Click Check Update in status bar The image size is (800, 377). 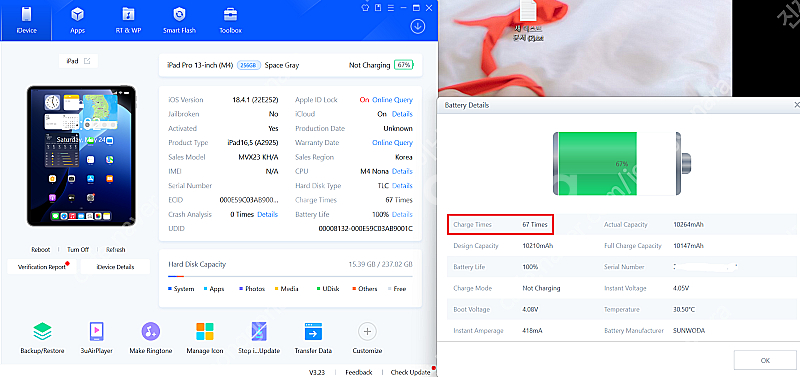coord(410,372)
